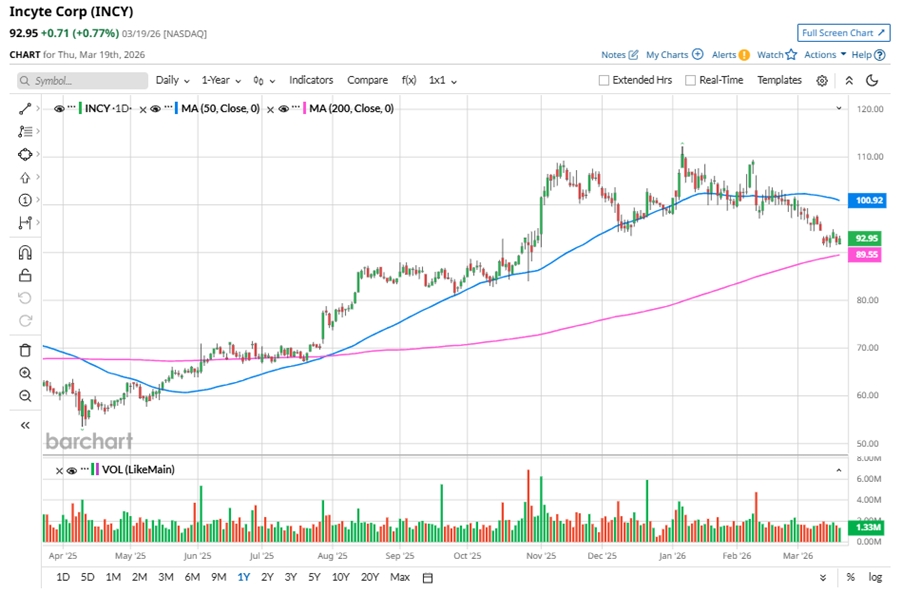Enable the Extended Hrs checkbox

604,80
